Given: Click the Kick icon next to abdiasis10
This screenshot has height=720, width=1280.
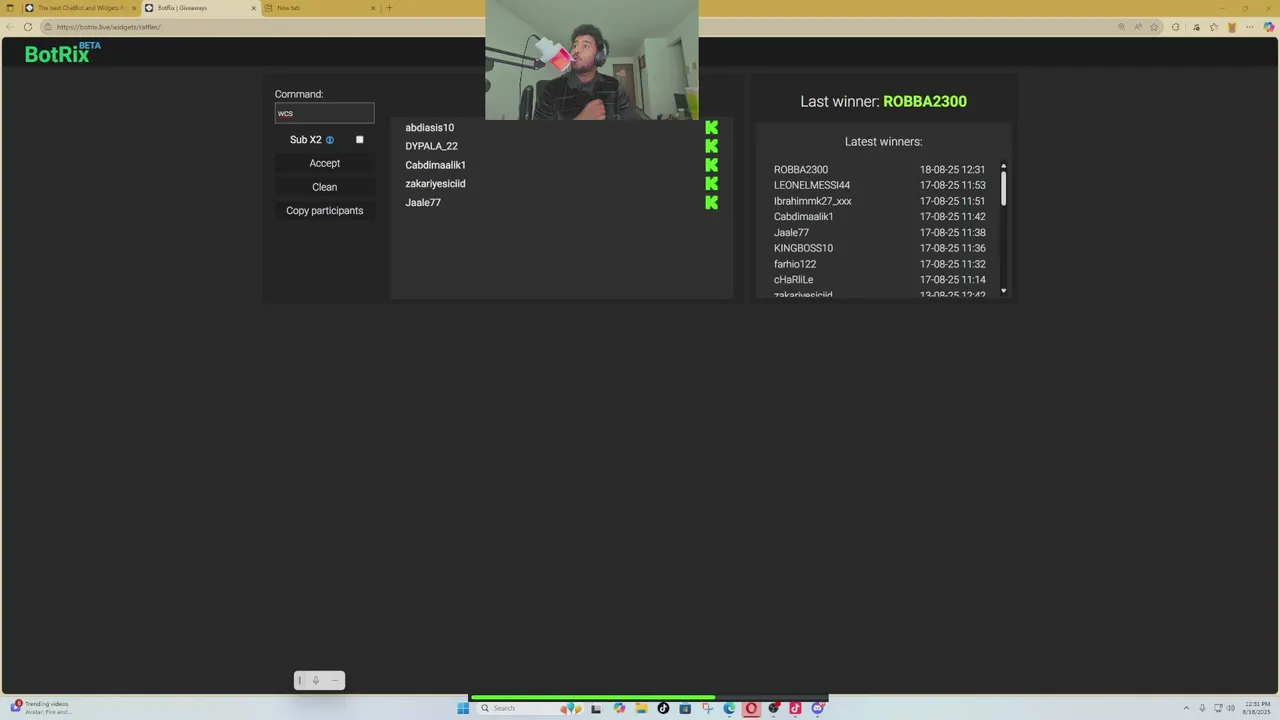Looking at the screenshot, I should tap(711, 127).
